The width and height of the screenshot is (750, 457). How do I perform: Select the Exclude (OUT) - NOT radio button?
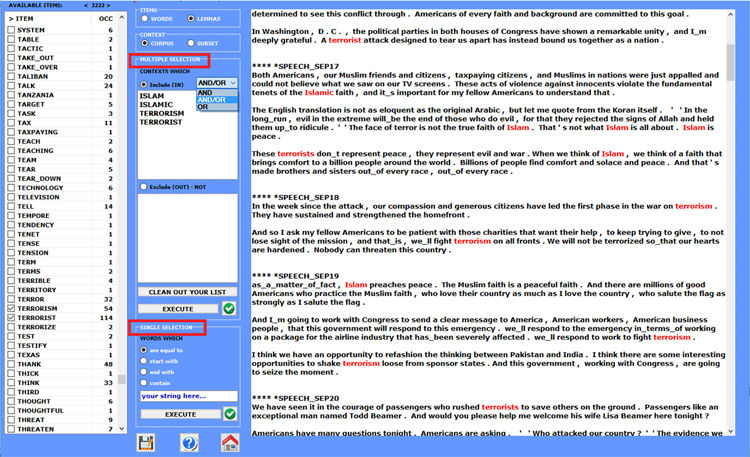(143, 187)
